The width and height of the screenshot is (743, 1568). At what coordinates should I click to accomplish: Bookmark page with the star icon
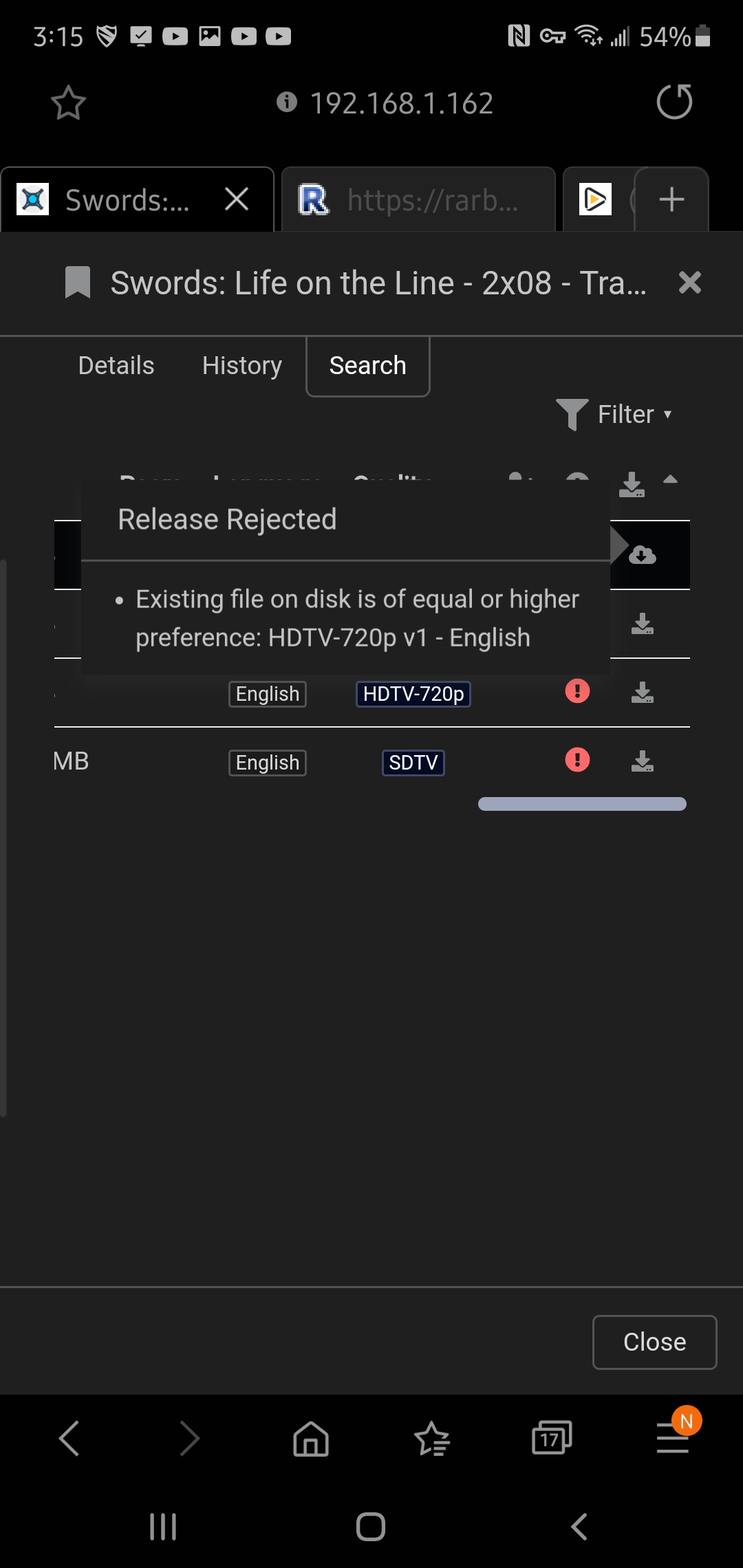[68, 103]
